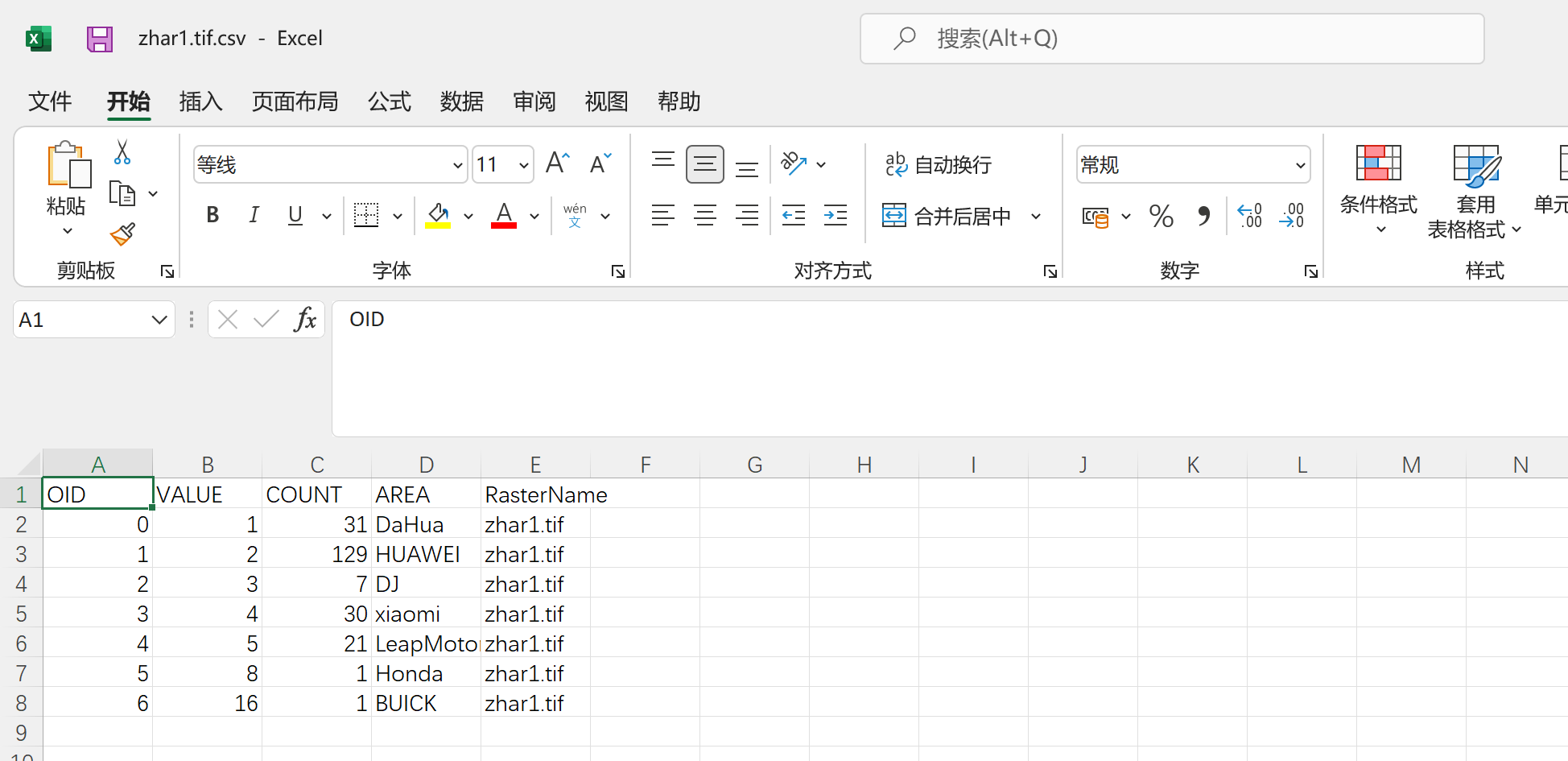
Task: Toggle middle vertical alignment
Action: tap(705, 164)
